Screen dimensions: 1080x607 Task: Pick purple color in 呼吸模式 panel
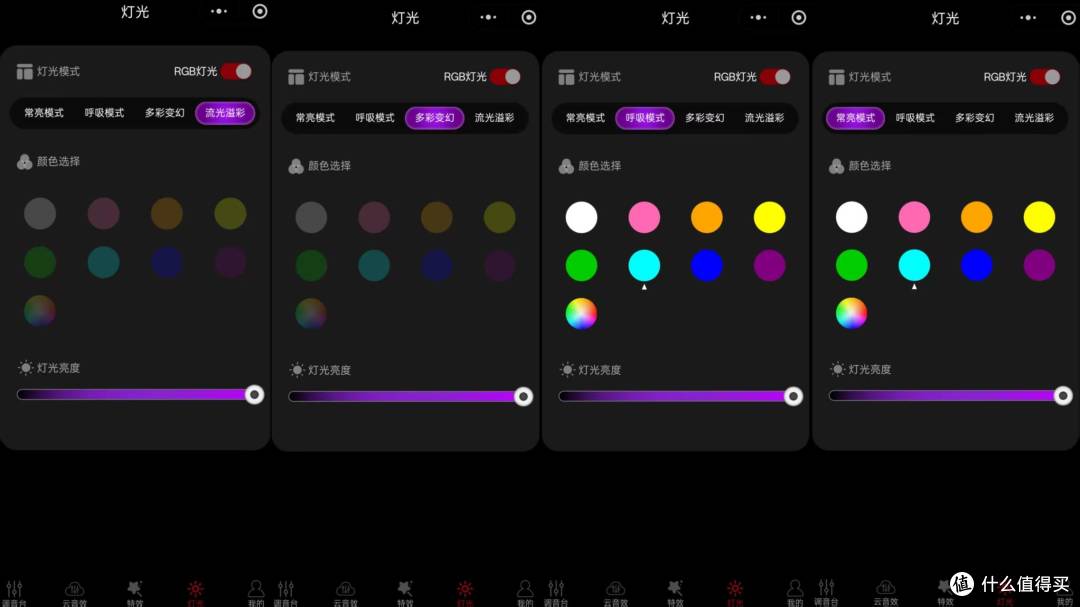click(769, 265)
